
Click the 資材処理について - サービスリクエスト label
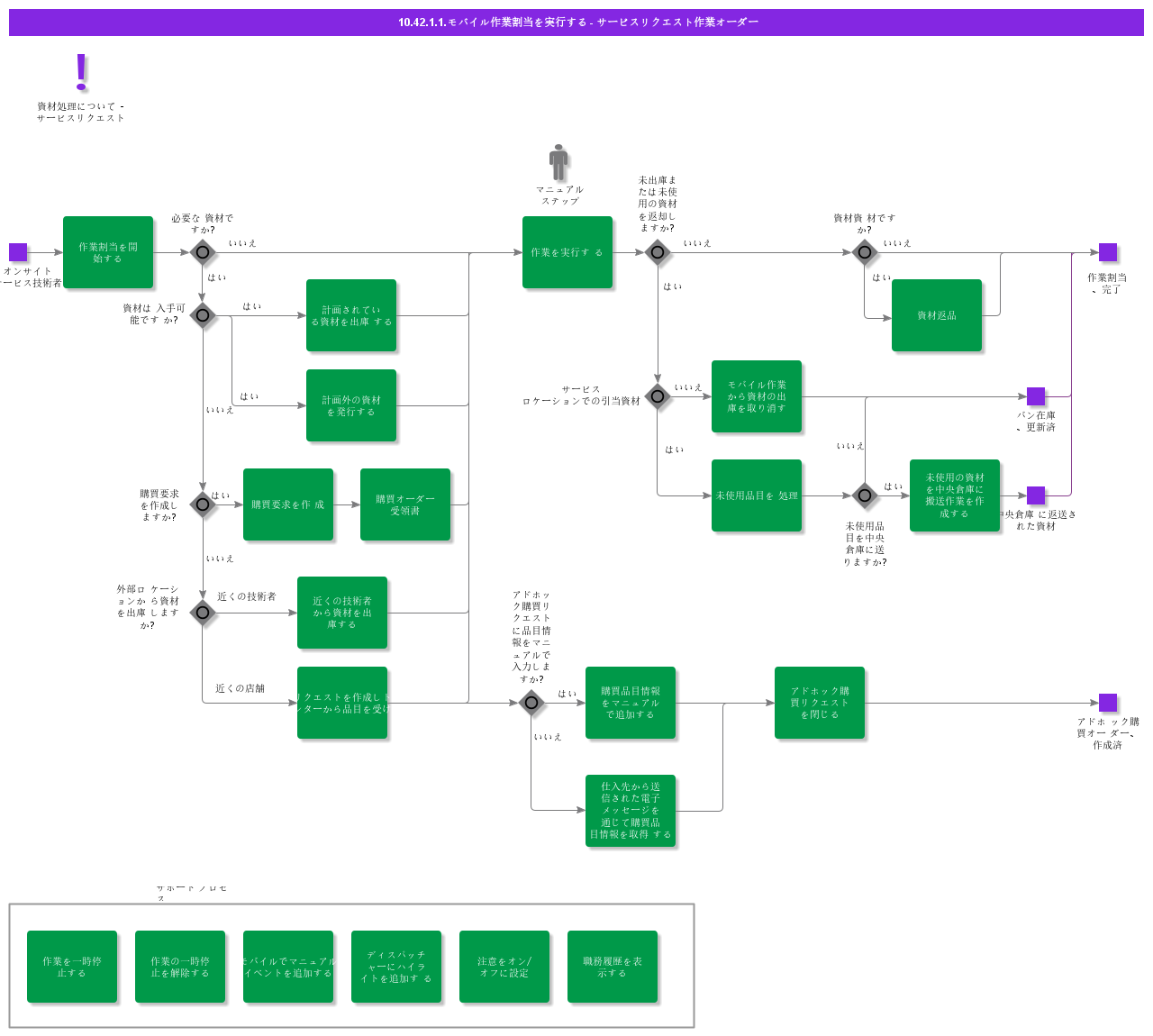click(x=80, y=112)
